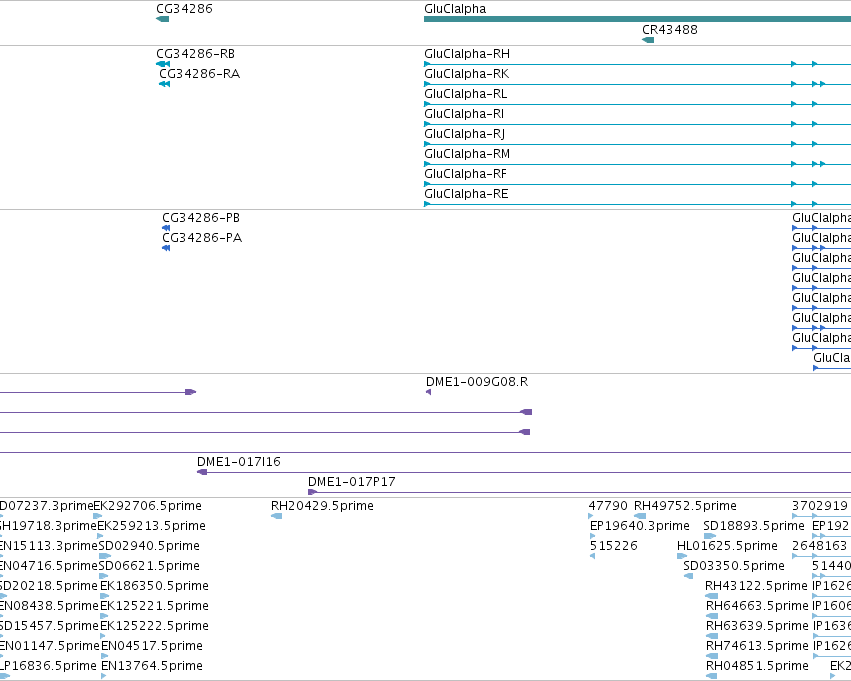Select BAC clone DME1-017P17 label
This screenshot has width=851, height=681.
click(x=351, y=482)
